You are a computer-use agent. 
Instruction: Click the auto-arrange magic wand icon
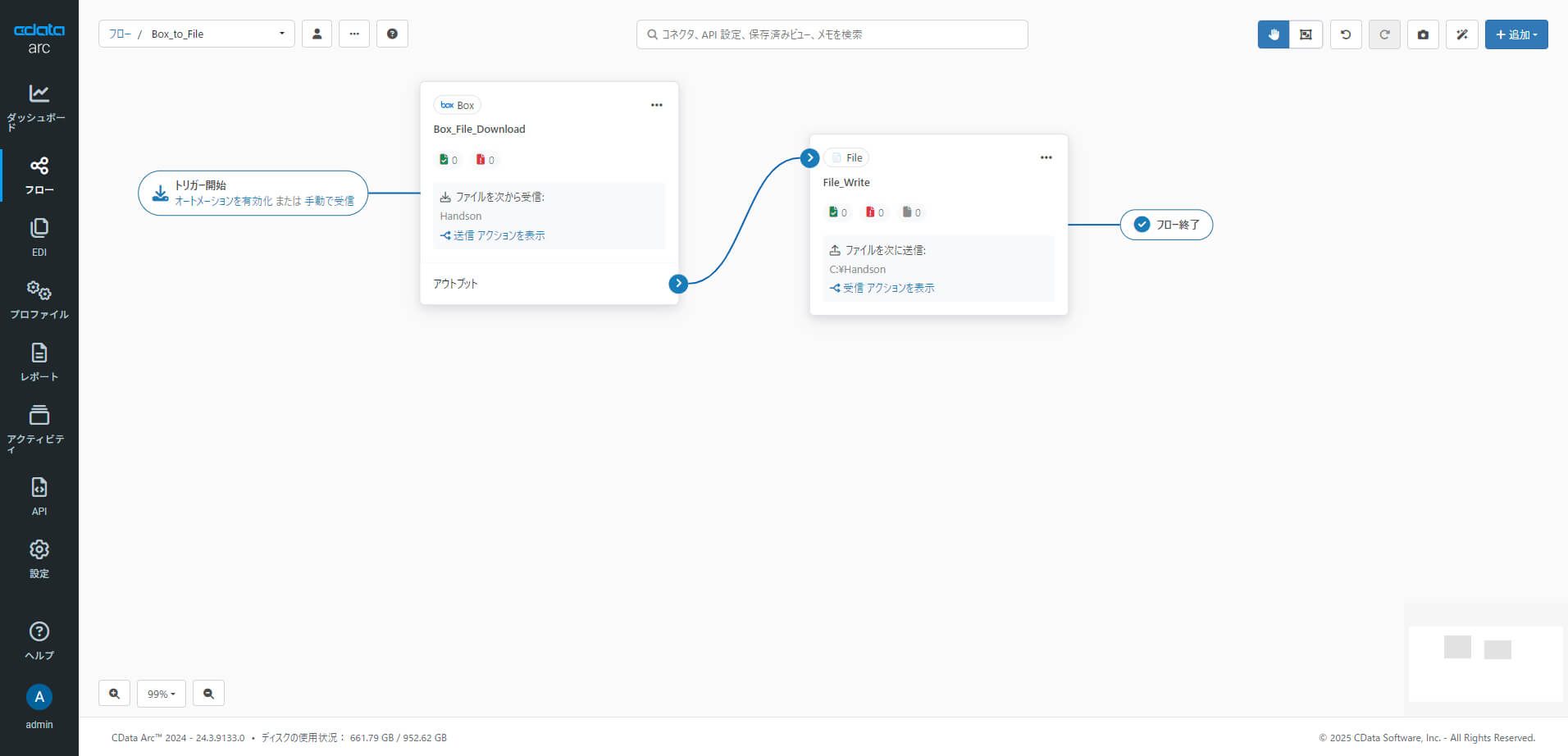(1462, 34)
